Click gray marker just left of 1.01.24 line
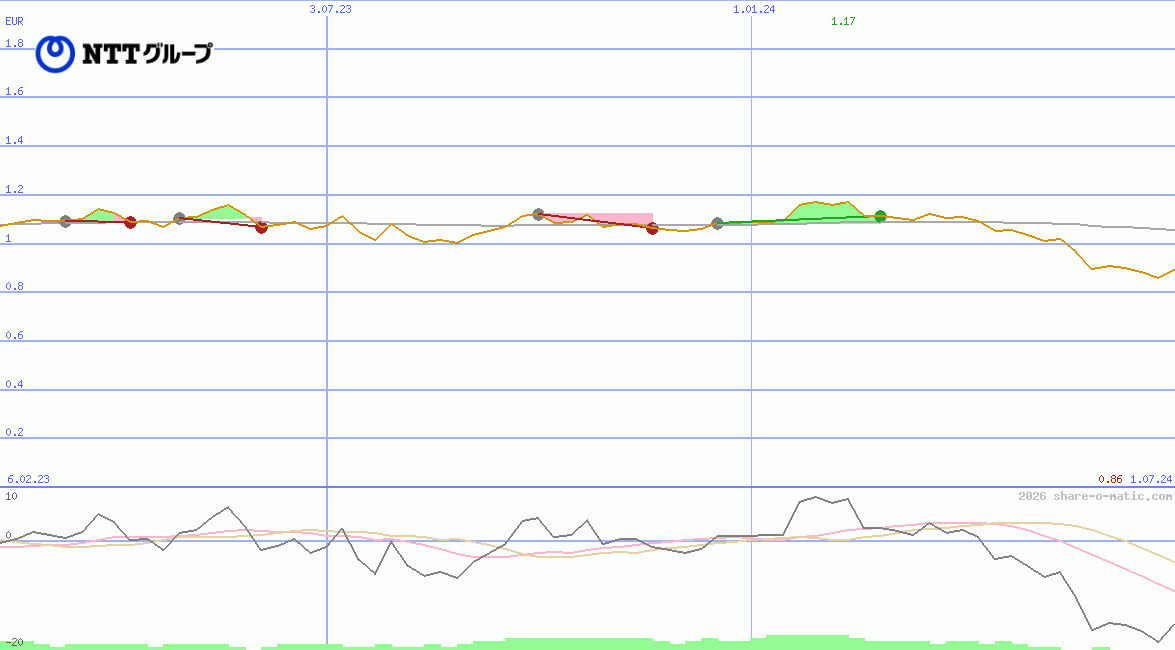1175x650 pixels. (x=717, y=223)
